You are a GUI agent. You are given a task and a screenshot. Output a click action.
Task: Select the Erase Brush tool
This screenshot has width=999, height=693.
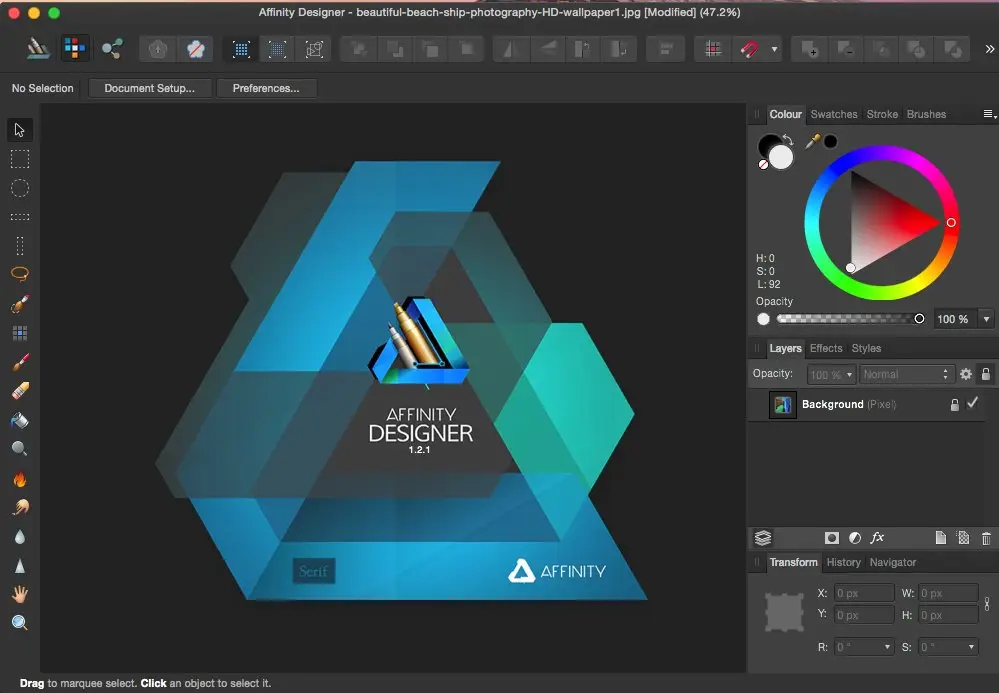(x=20, y=390)
